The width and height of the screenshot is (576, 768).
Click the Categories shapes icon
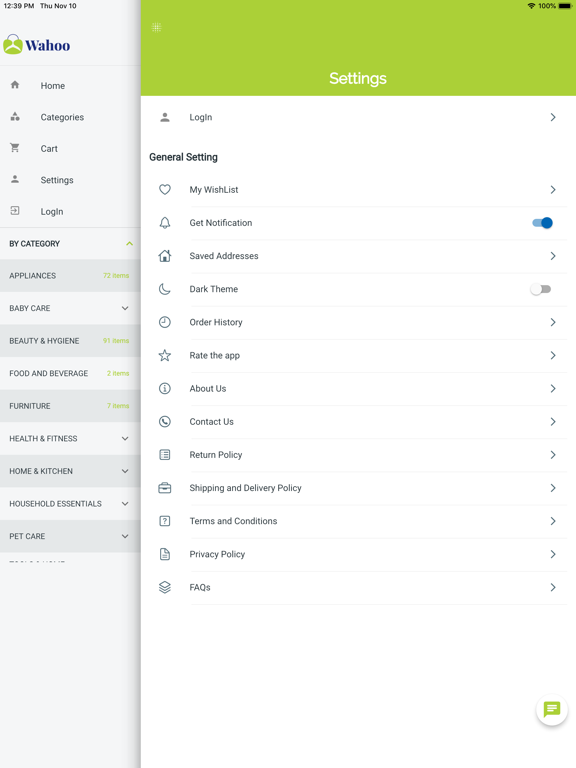(15, 117)
